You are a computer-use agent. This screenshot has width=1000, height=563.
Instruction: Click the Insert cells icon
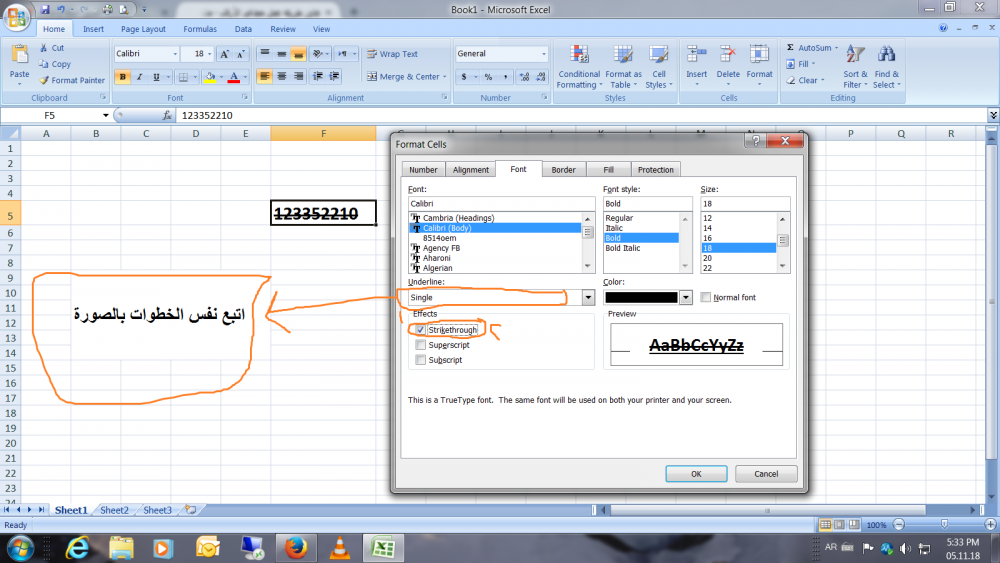[x=696, y=56]
